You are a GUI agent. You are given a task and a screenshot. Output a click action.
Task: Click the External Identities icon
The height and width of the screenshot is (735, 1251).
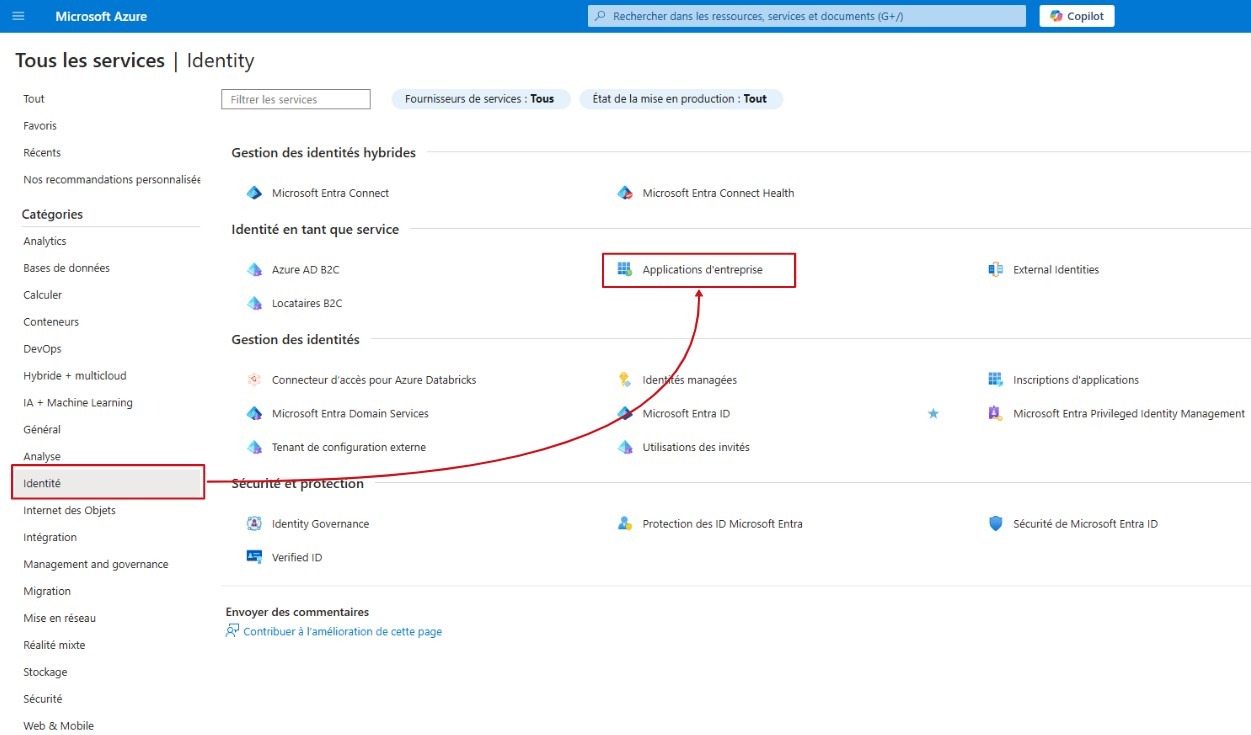click(x=995, y=270)
